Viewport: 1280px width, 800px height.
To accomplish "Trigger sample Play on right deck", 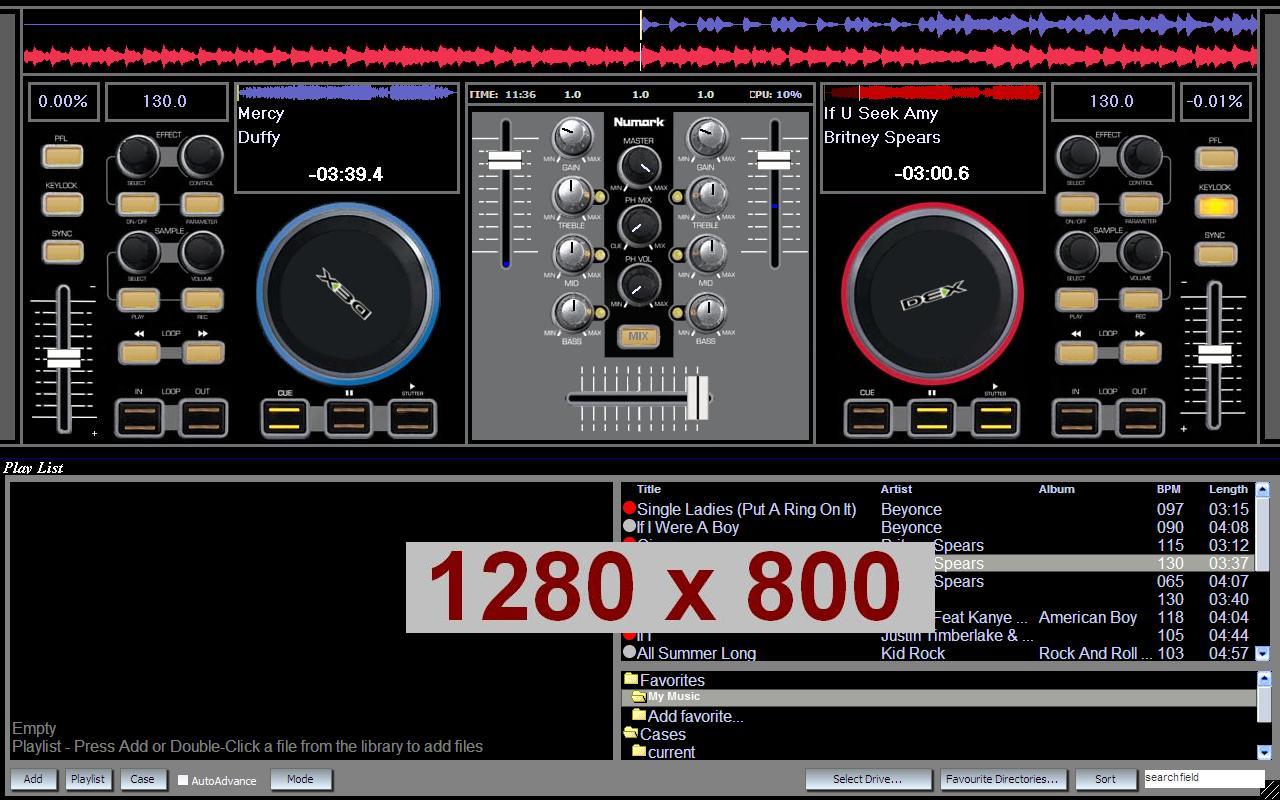I will pos(1077,300).
